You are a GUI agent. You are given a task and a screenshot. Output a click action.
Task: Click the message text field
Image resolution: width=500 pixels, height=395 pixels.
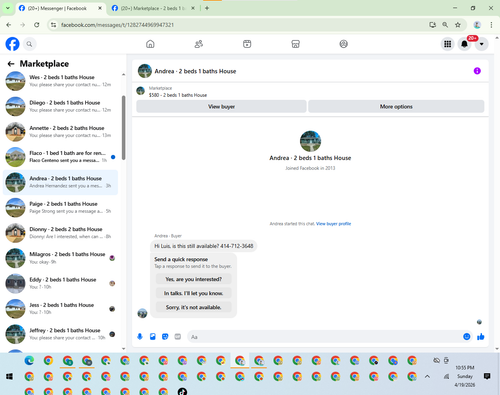[325, 337]
